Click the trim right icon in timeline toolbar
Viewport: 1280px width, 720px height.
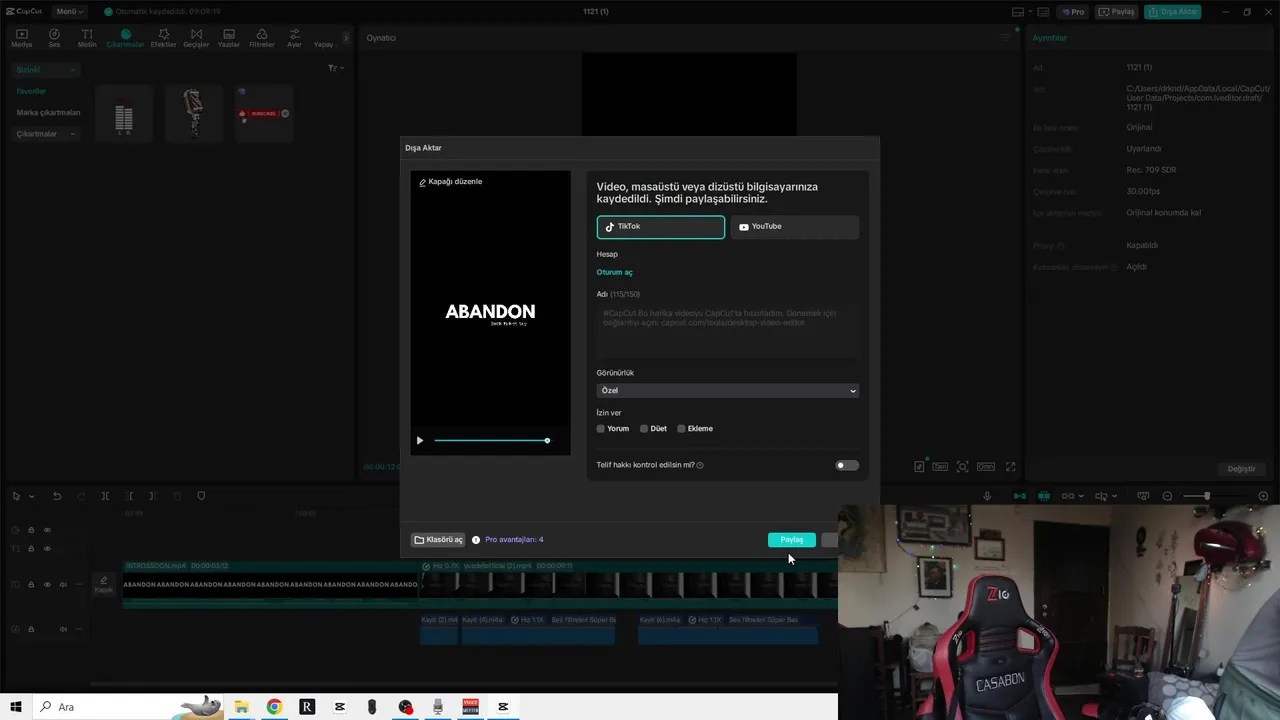(152, 496)
